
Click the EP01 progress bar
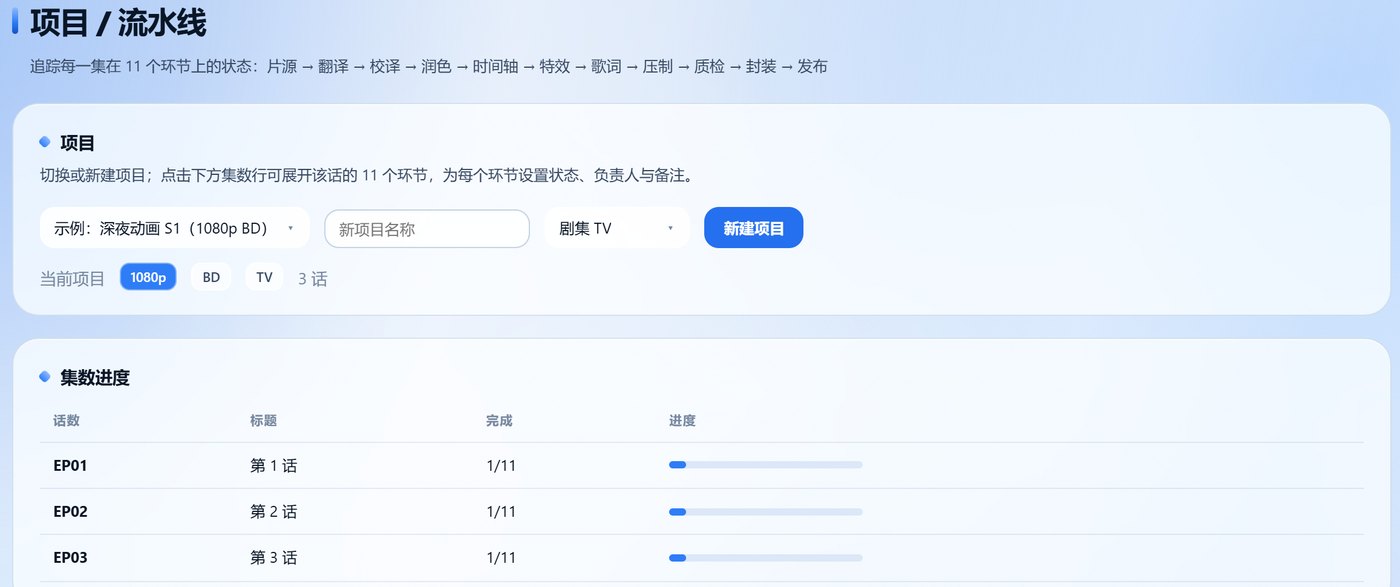tap(765, 465)
